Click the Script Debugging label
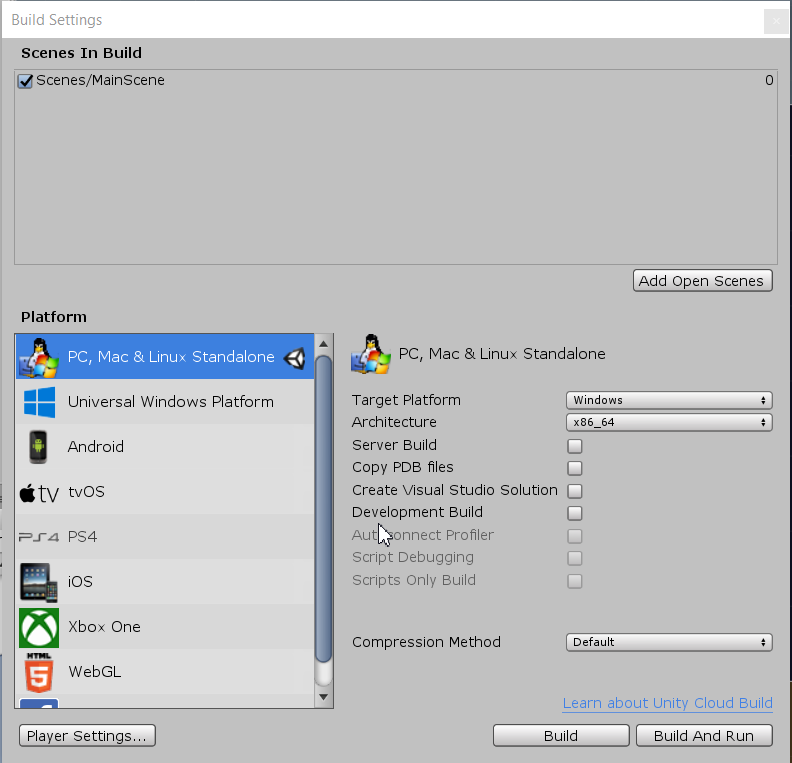 point(413,557)
